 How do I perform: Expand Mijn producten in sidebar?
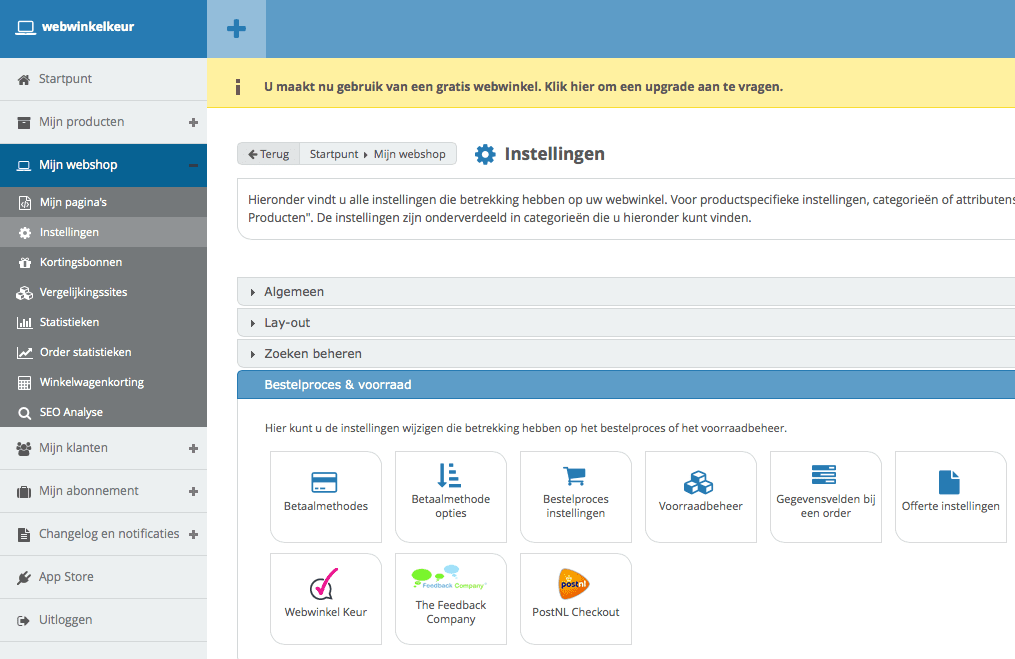tap(193, 122)
